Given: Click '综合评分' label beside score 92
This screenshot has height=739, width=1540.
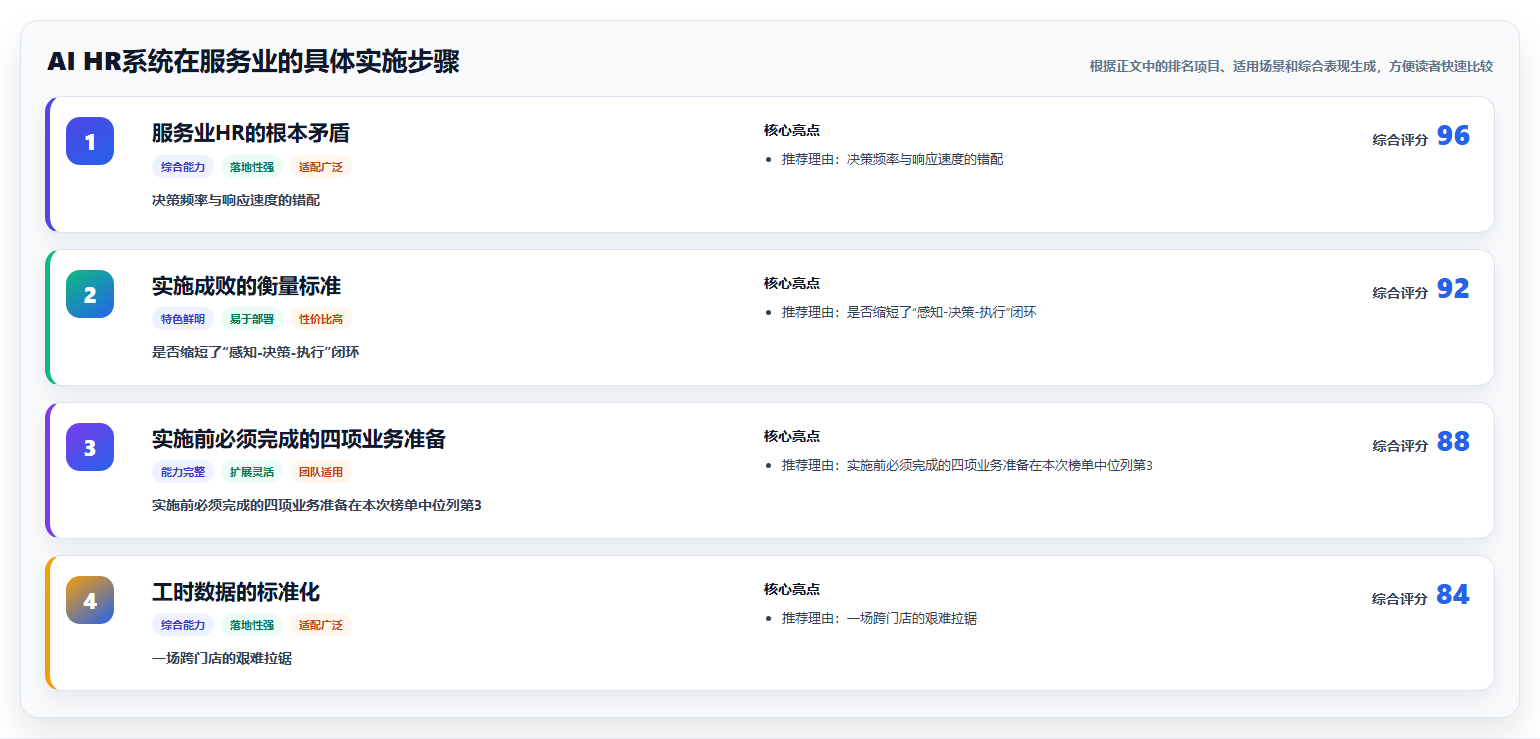Looking at the screenshot, I should tap(1400, 294).
